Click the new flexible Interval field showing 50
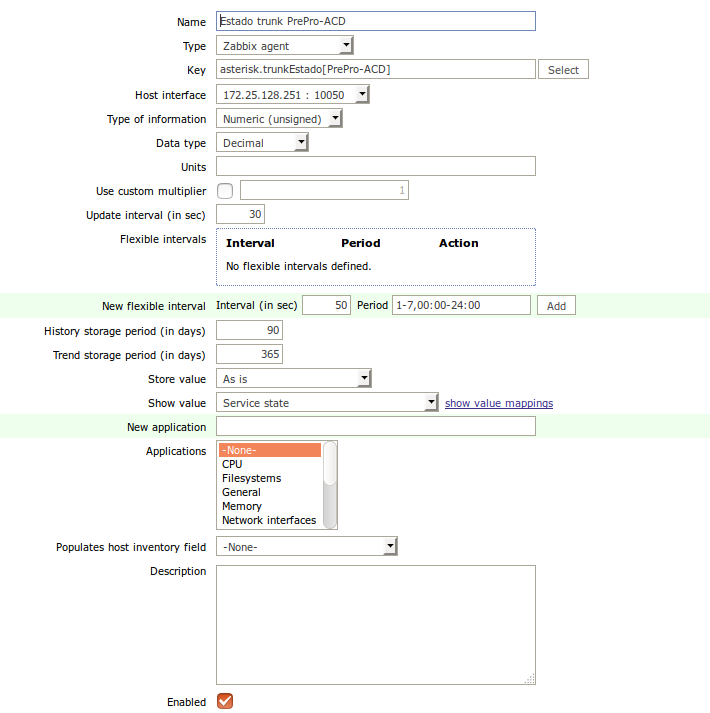Image resolution: width=710 pixels, height=713 pixels. (326, 305)
